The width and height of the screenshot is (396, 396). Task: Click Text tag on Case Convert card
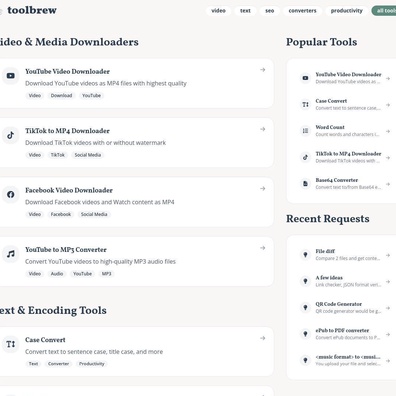tap(33, 363)
